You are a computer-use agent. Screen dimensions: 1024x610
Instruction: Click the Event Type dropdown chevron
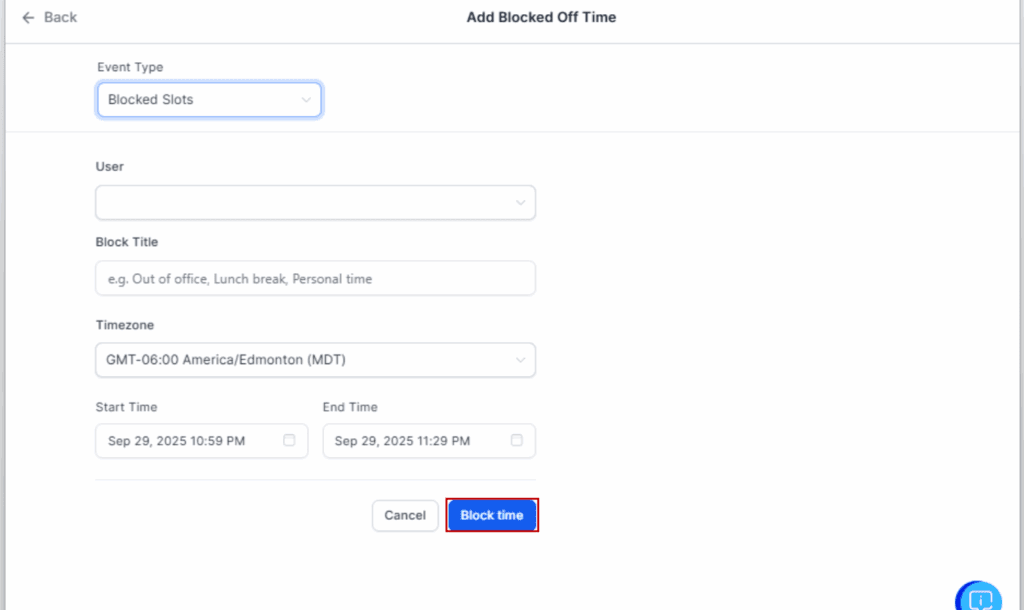point(306,100)
